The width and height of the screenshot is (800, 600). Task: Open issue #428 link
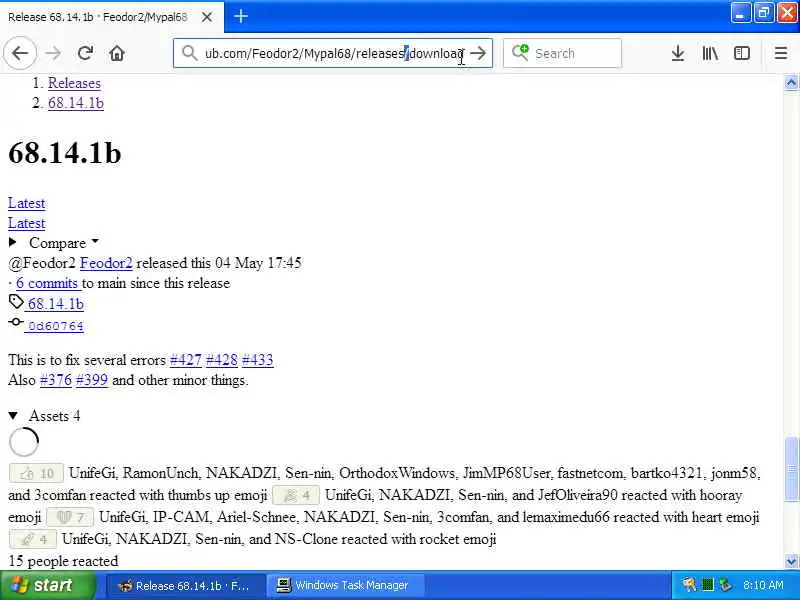(221, 360)
